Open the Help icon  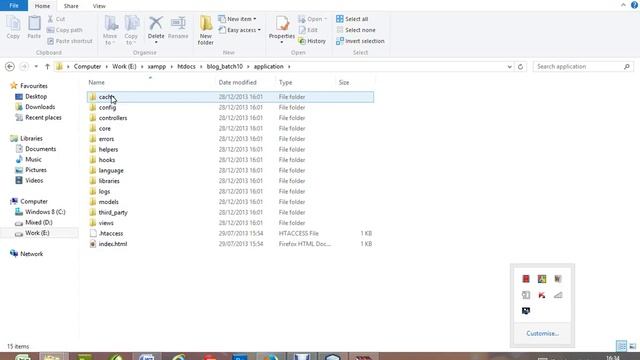coord(634,5)
